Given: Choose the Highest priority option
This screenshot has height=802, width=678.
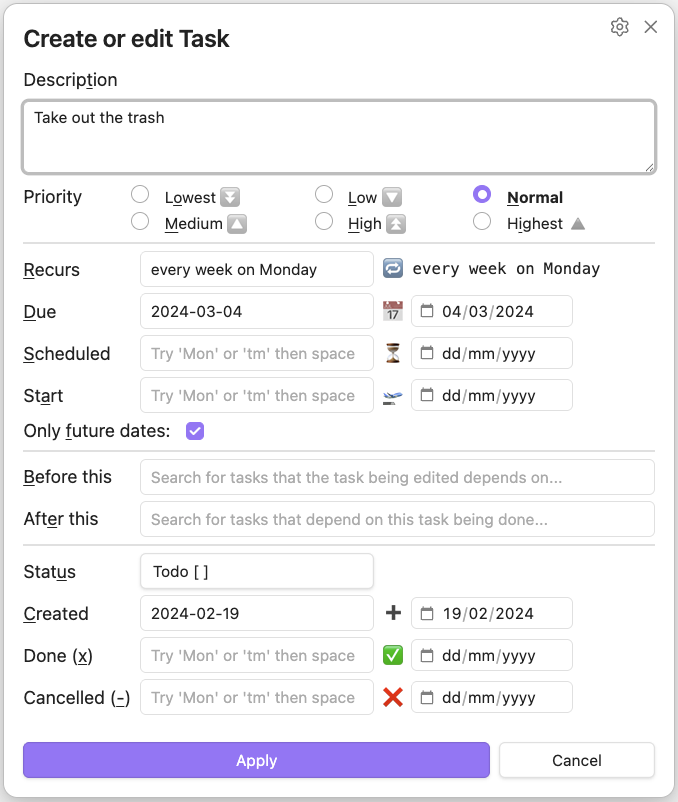Looking at the screenshot, I should pyautogui.click(x=482, y=222).
